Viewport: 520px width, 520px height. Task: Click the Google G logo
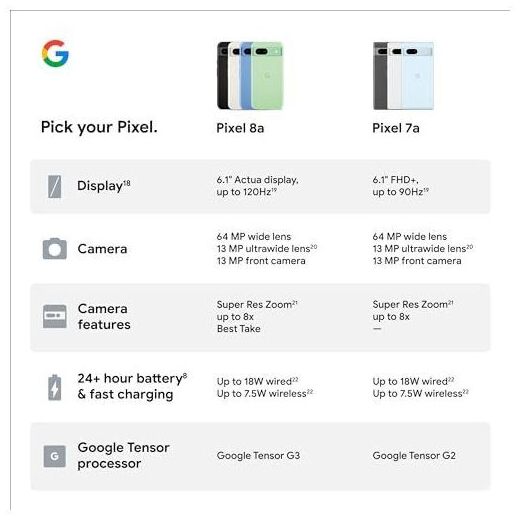[x=55, y=53]
